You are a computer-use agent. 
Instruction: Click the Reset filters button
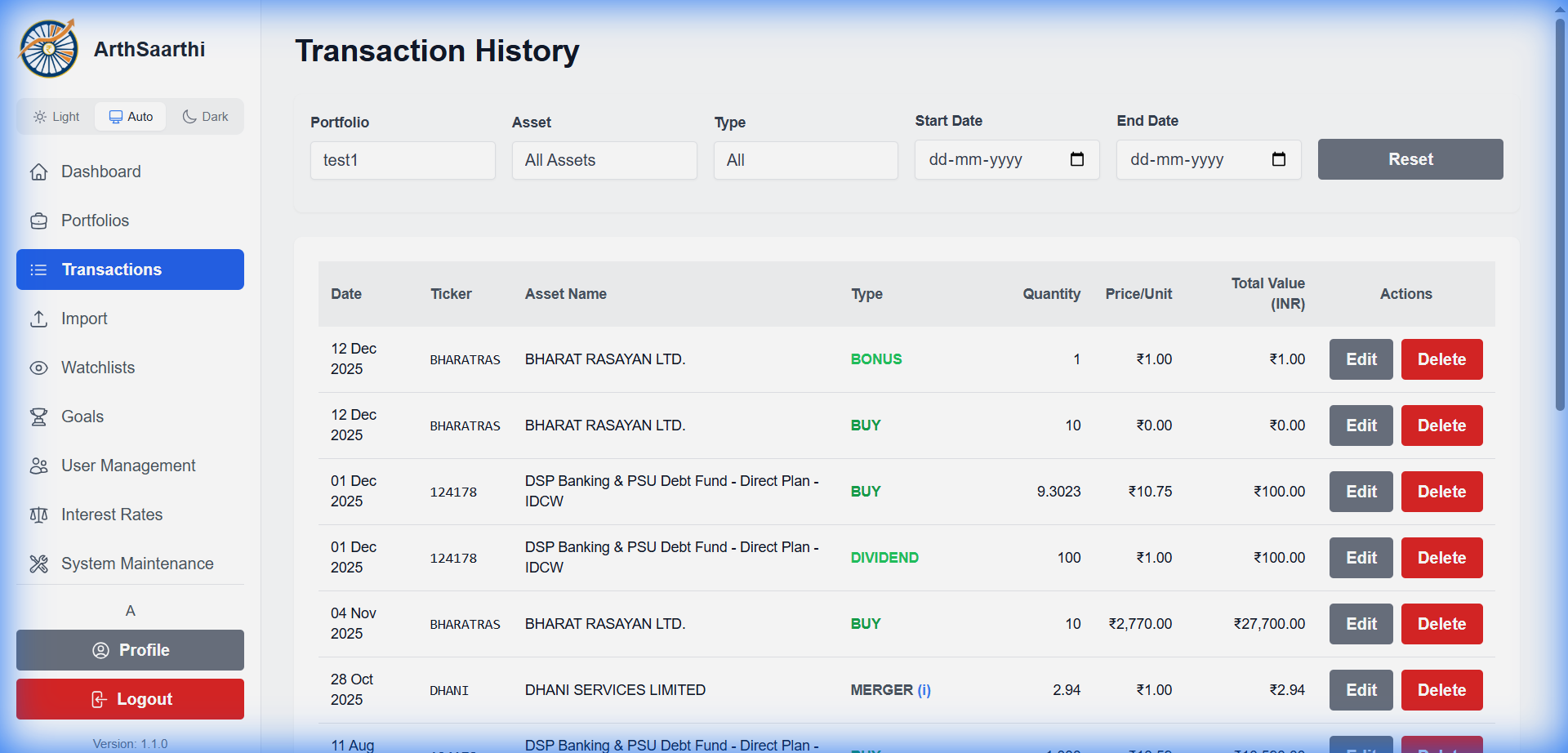pos(1410,159)
